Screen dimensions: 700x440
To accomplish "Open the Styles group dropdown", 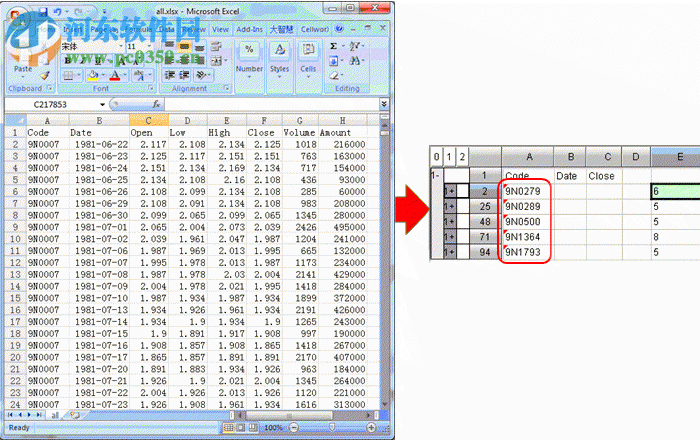I will [x=279, y=77].
